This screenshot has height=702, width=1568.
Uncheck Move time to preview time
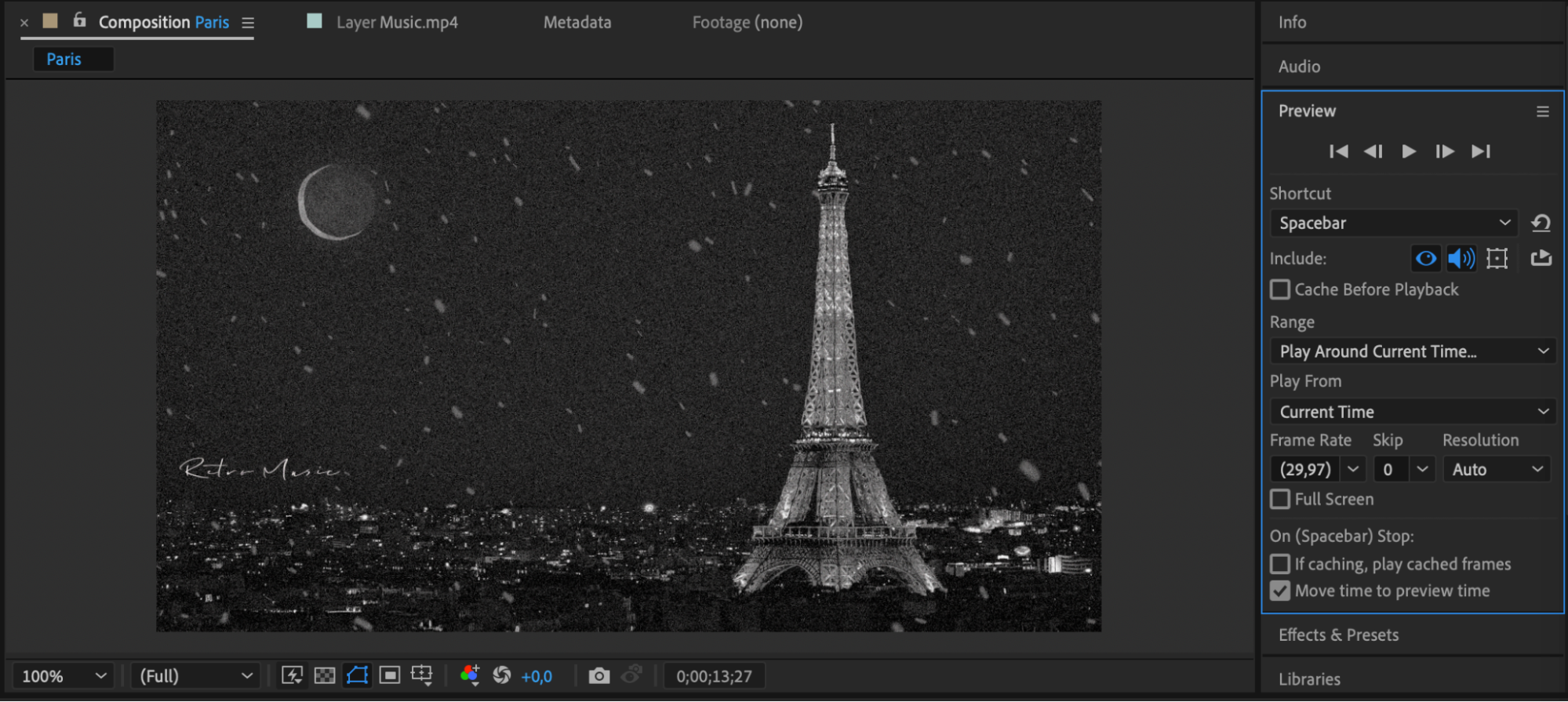[x=1280, y=591]
